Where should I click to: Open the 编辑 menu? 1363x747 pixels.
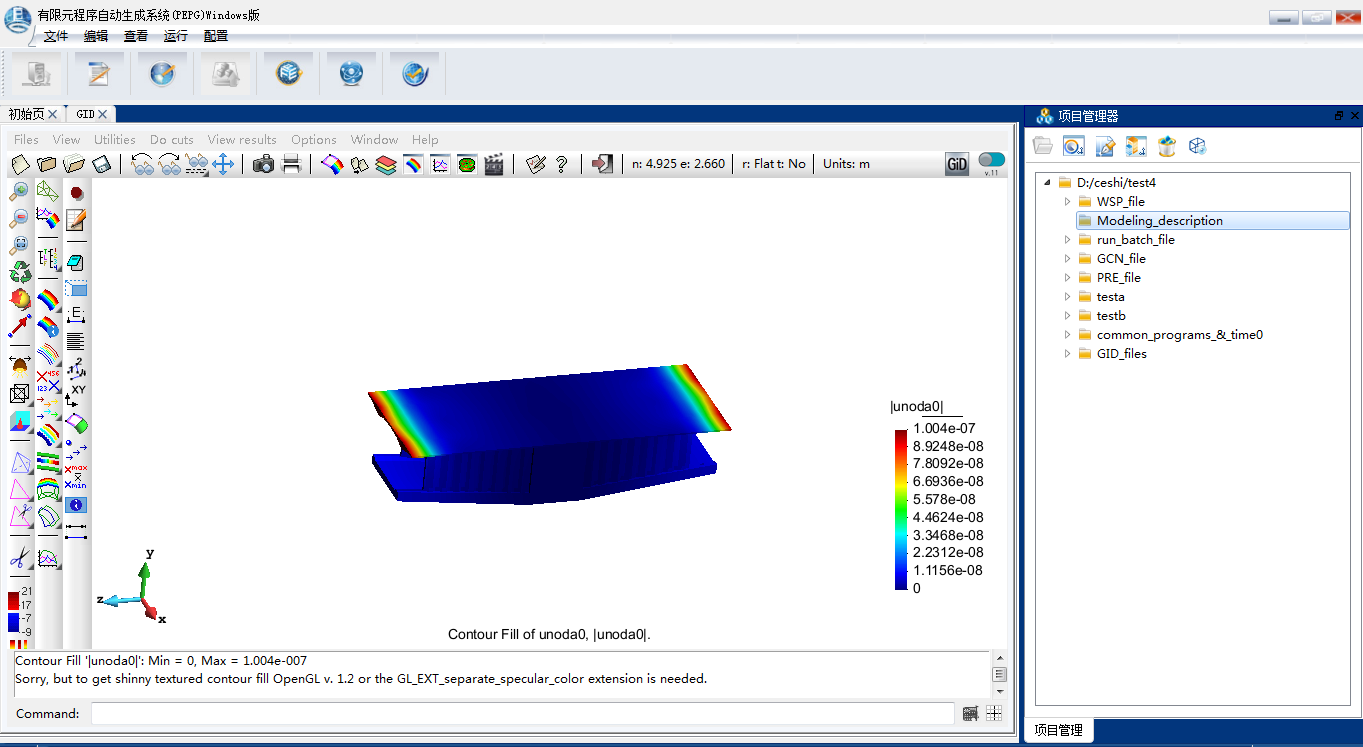pos(96,36)
